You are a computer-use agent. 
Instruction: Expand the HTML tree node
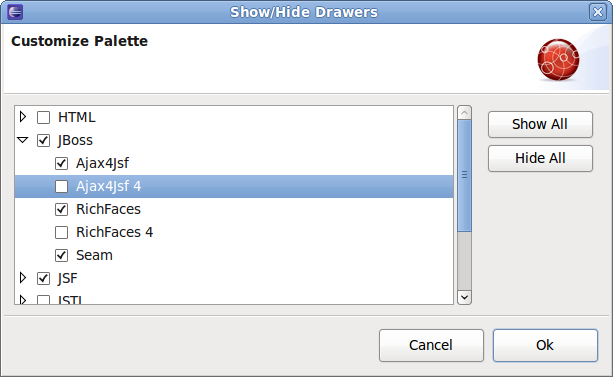[23, 117]
